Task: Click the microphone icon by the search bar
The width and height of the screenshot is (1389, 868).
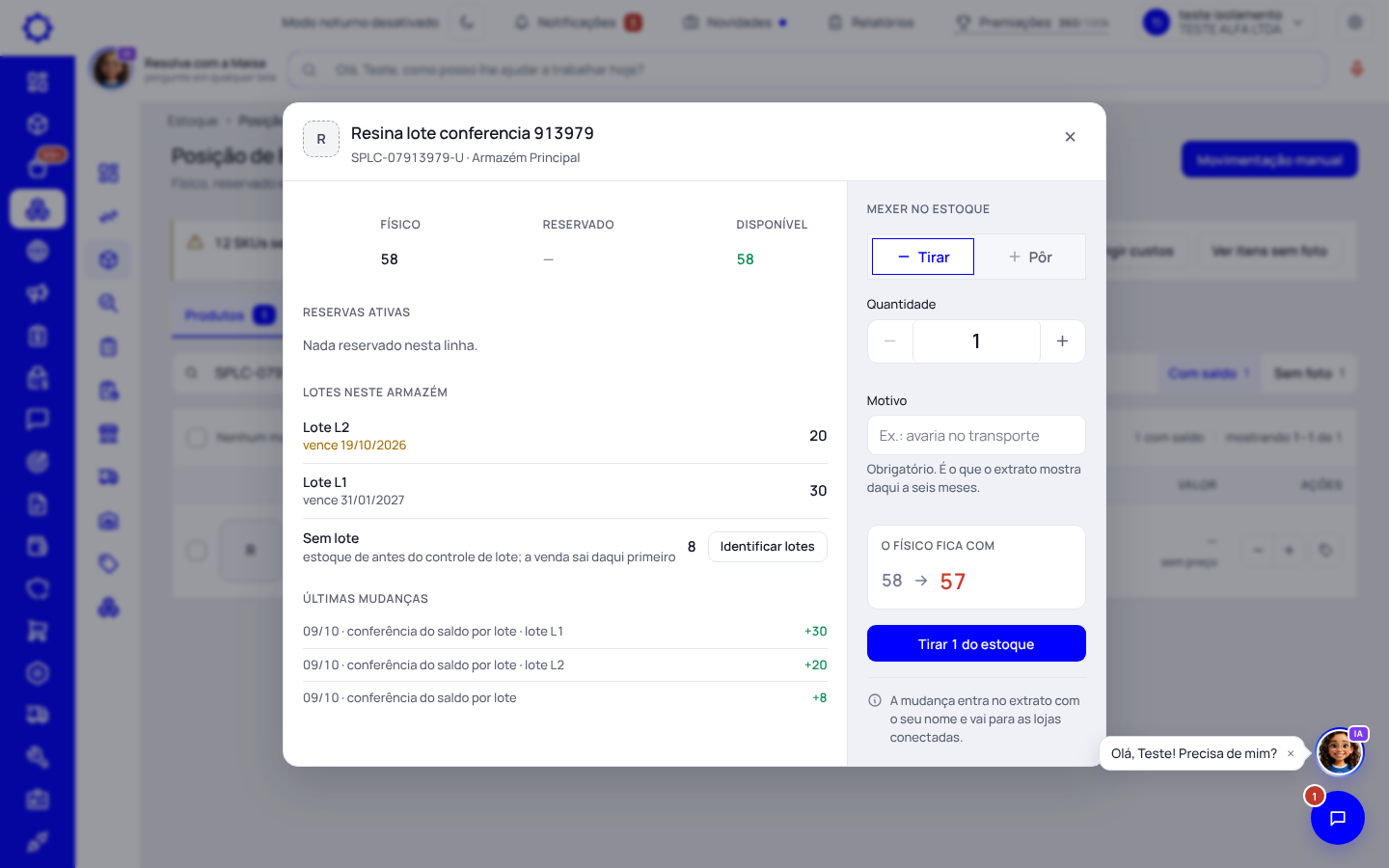Action: tap(1356, 69)
